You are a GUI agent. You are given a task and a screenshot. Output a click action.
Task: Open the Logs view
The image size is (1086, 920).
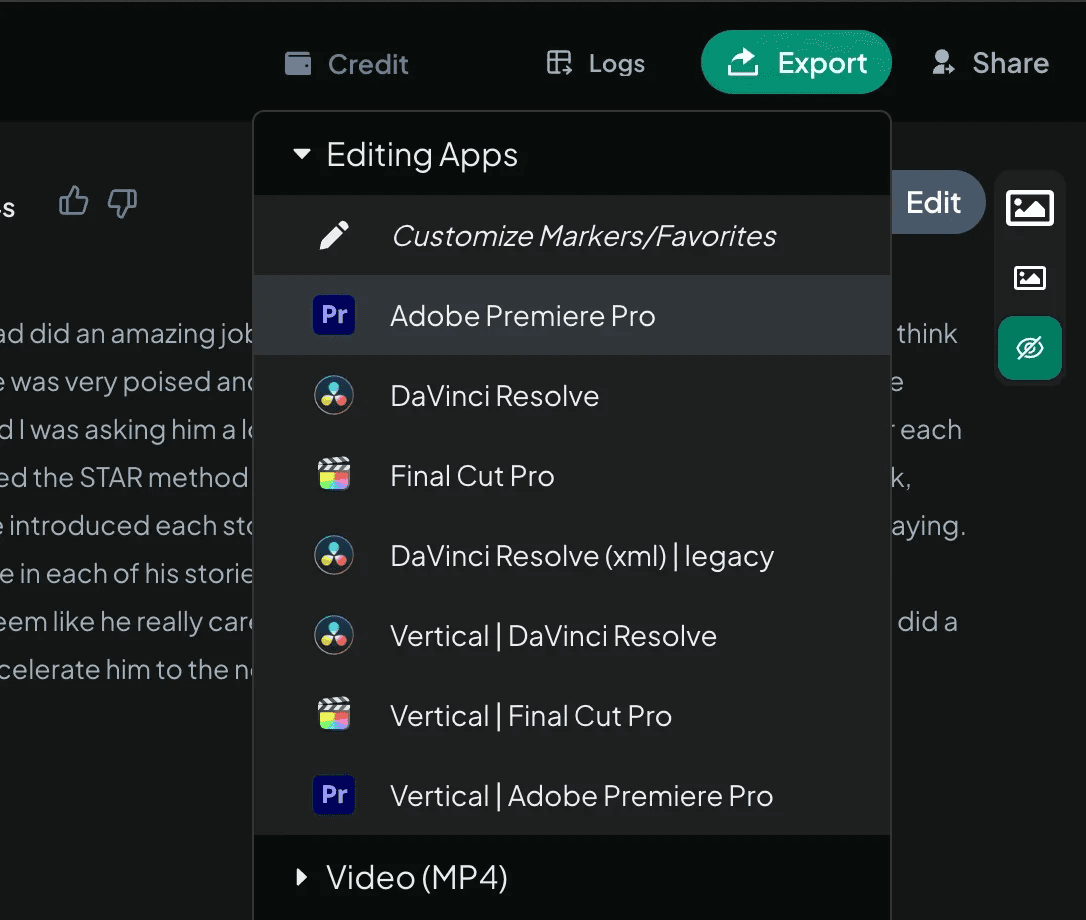[x=596, y=64]
